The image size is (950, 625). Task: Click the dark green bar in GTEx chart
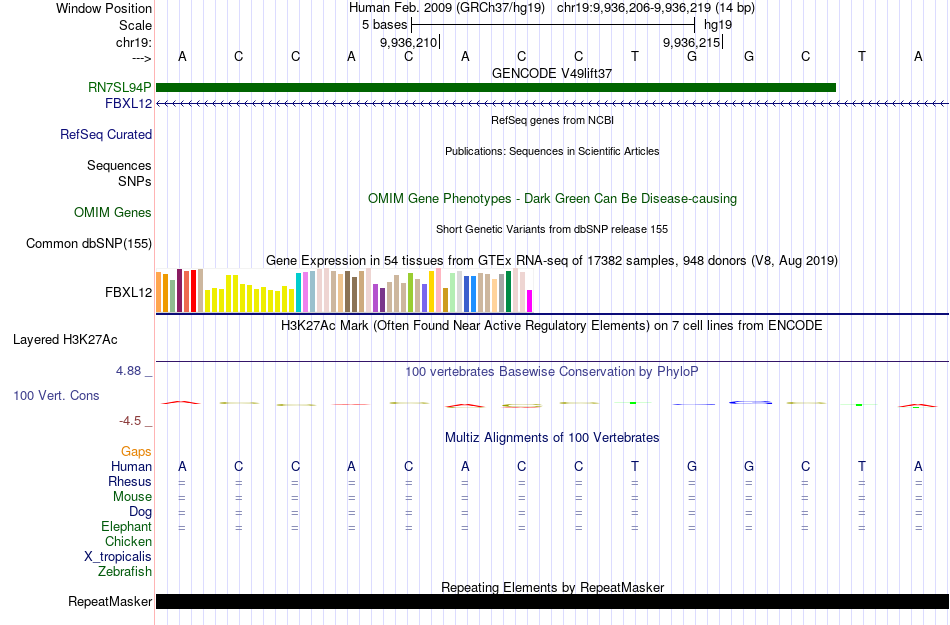[508, 292]
